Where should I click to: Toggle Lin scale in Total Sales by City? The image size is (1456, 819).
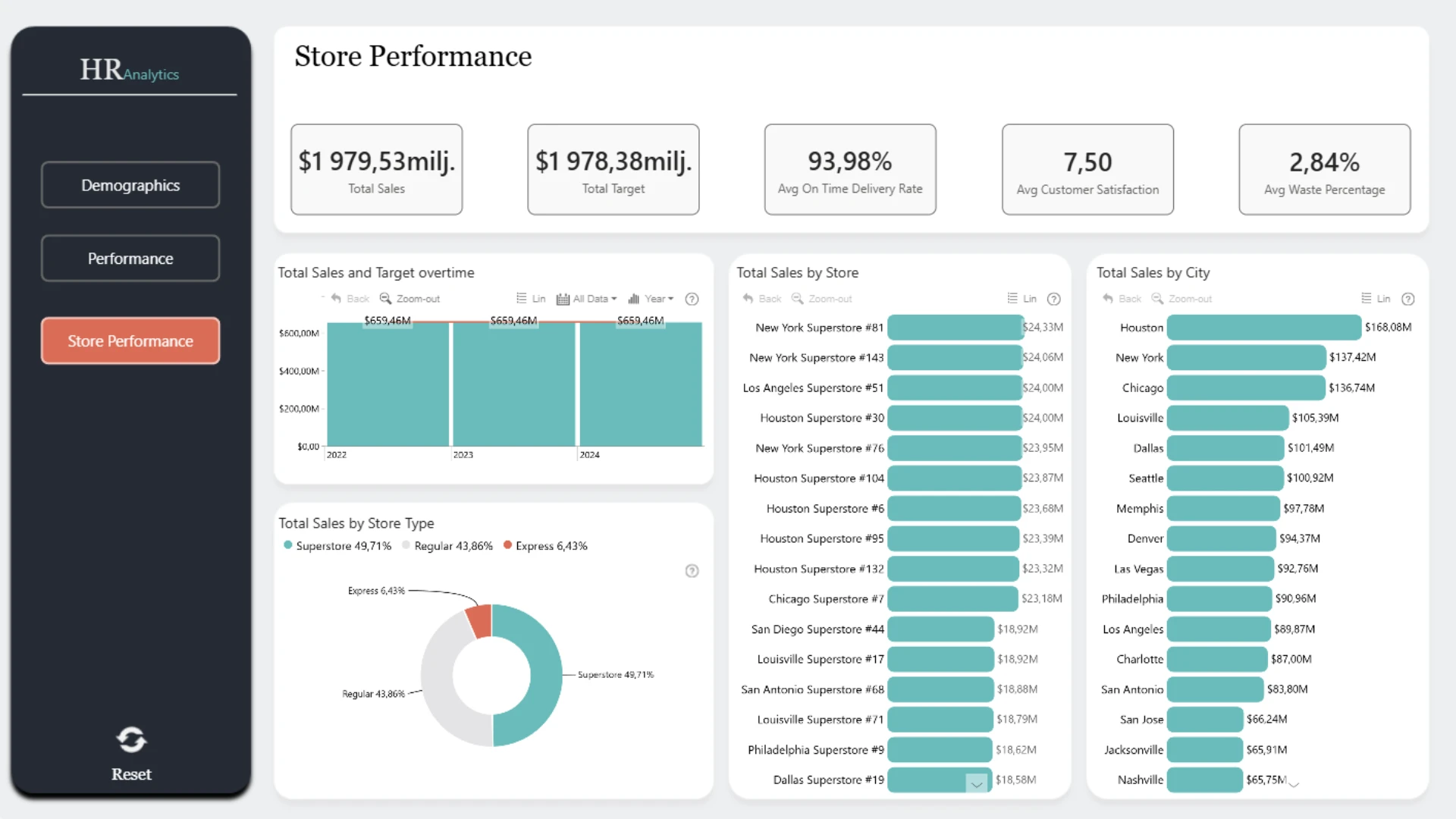tap(1376, 299)
